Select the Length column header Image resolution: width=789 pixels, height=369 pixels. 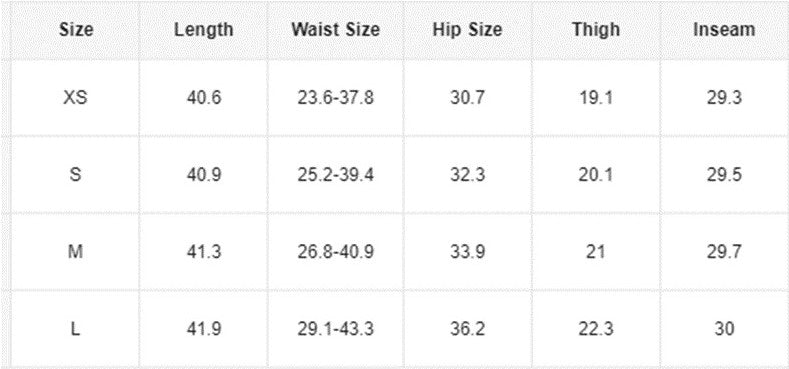pyautogui.click(x=204, y=30)
